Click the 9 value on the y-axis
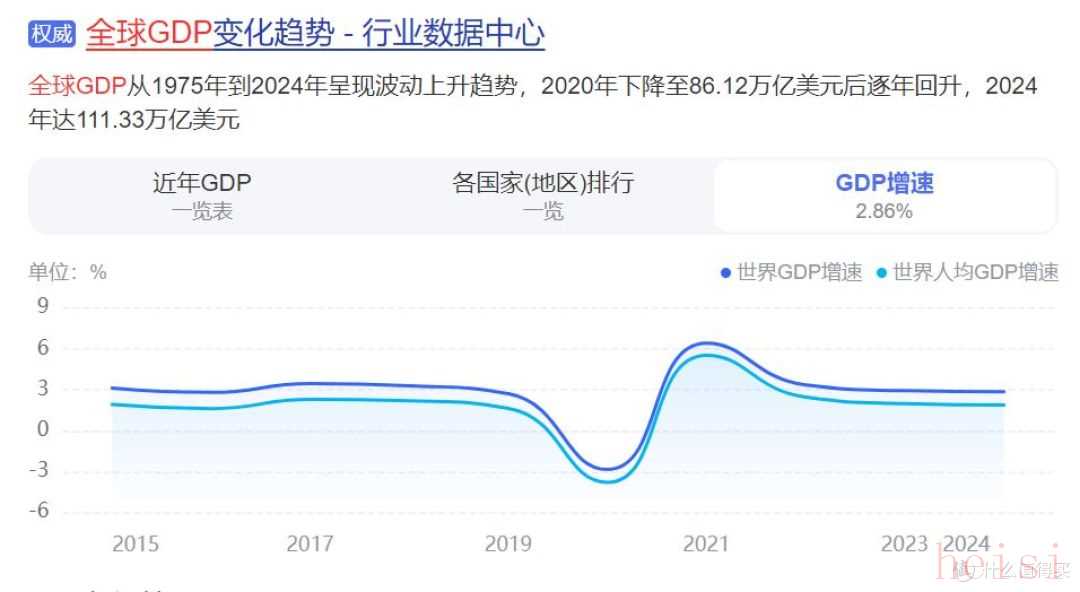 pos(43,307)
